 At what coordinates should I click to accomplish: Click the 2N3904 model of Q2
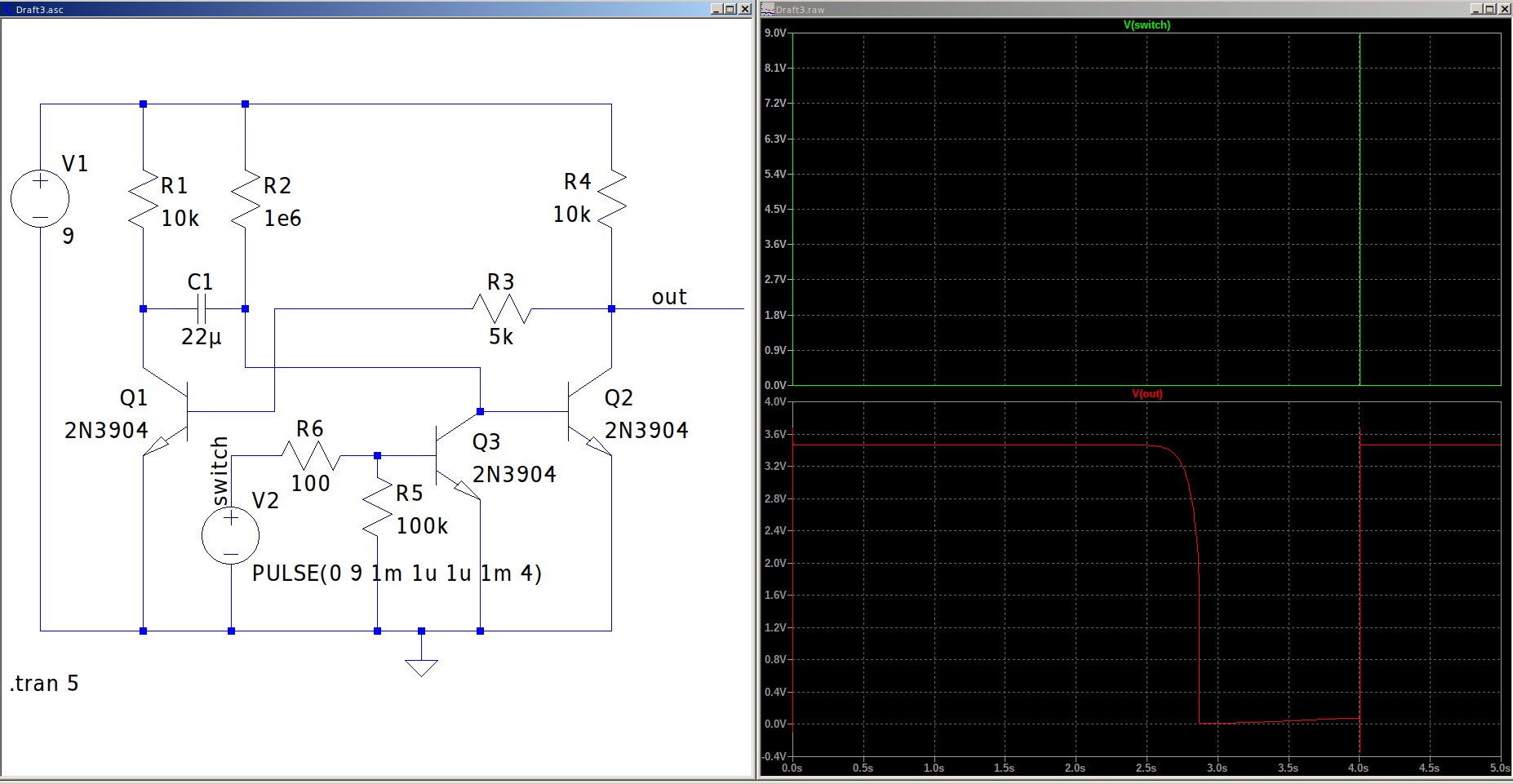coord(646,431)
